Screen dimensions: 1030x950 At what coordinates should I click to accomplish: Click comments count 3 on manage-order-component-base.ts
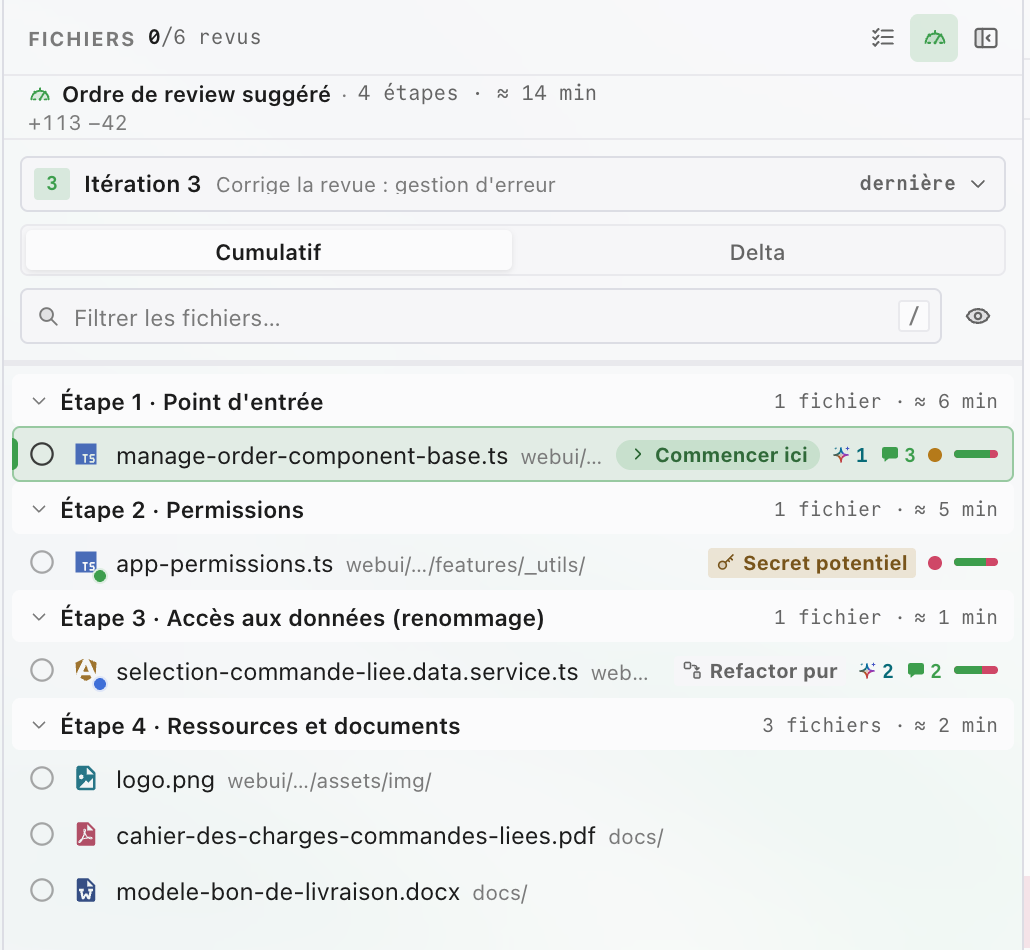click(899, 455)
